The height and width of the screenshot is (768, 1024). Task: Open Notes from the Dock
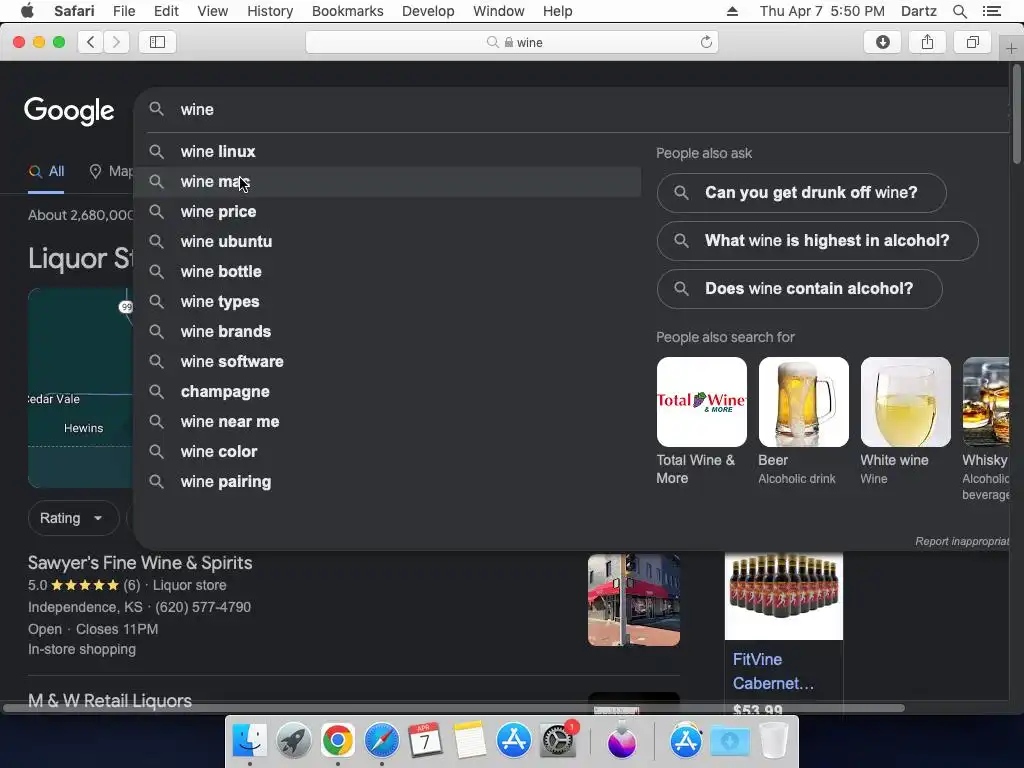[470, 741]
